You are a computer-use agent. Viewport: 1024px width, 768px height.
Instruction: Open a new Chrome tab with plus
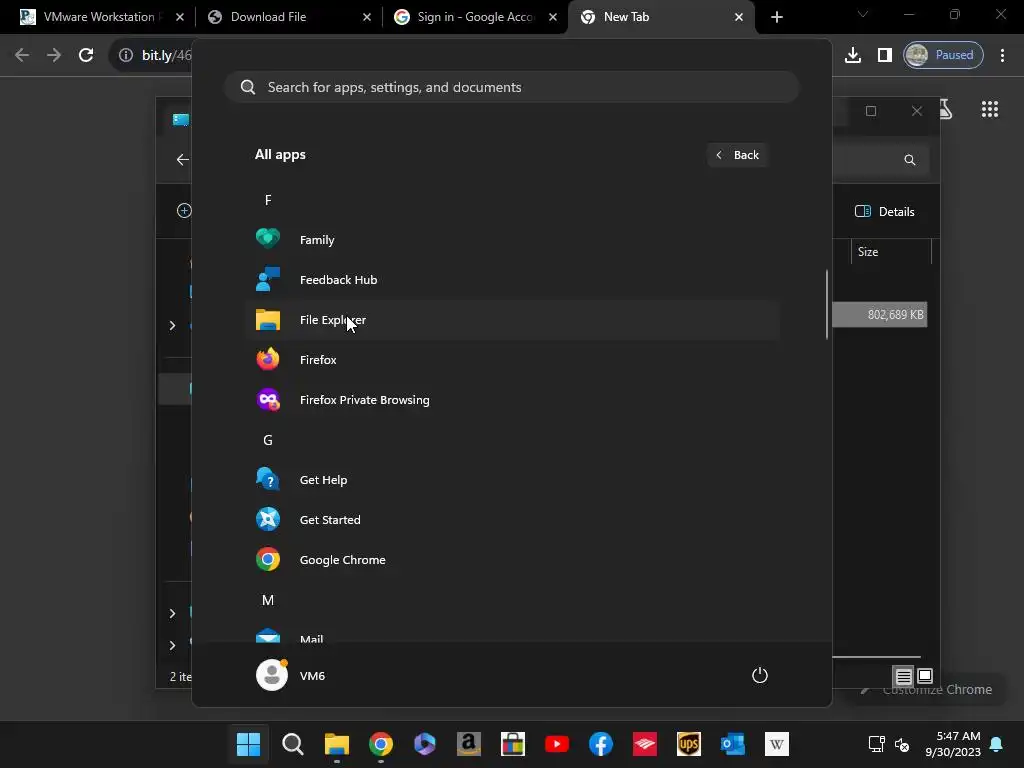click(776, 17)
